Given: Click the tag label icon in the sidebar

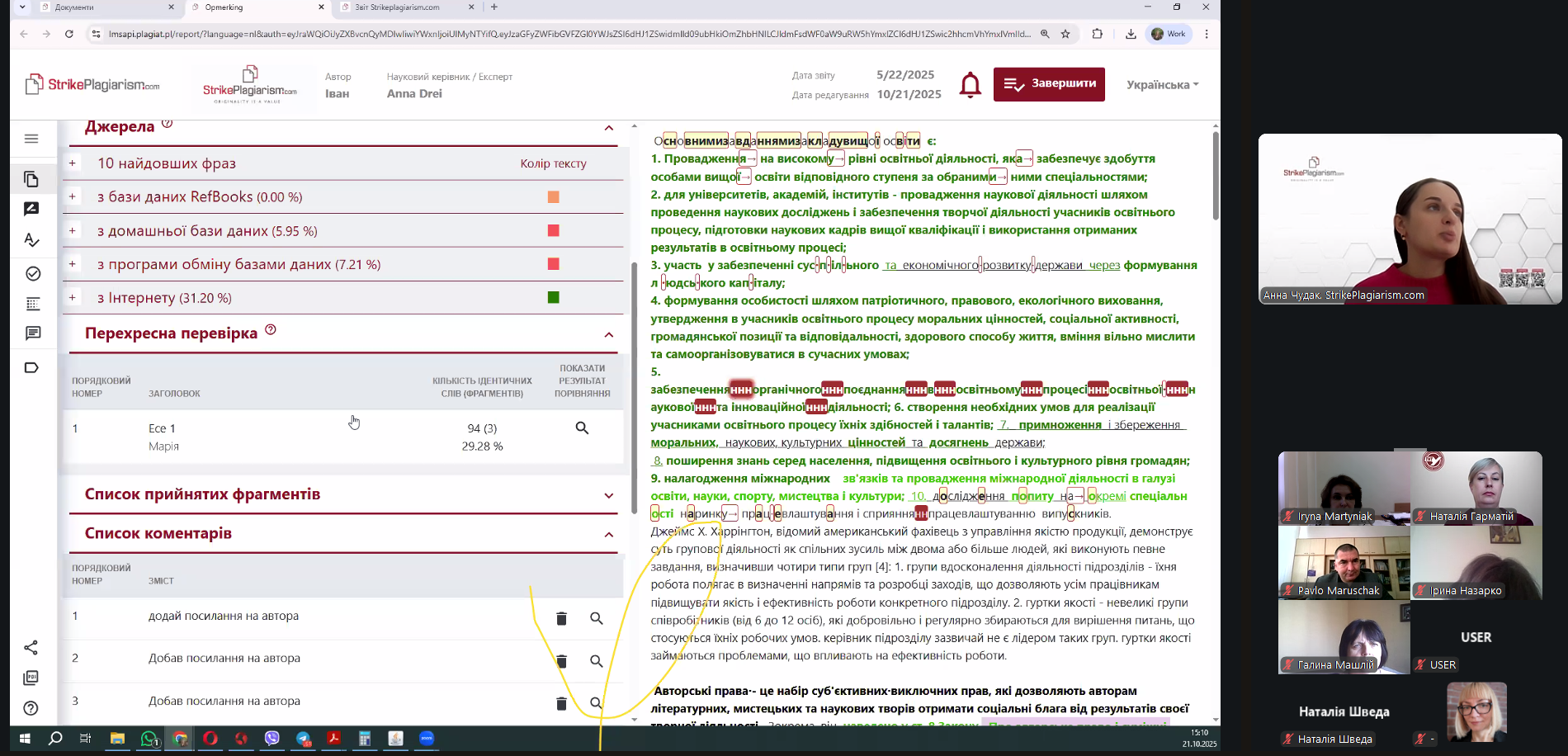Looking at the screenshot, I should [x=31, y=368].
